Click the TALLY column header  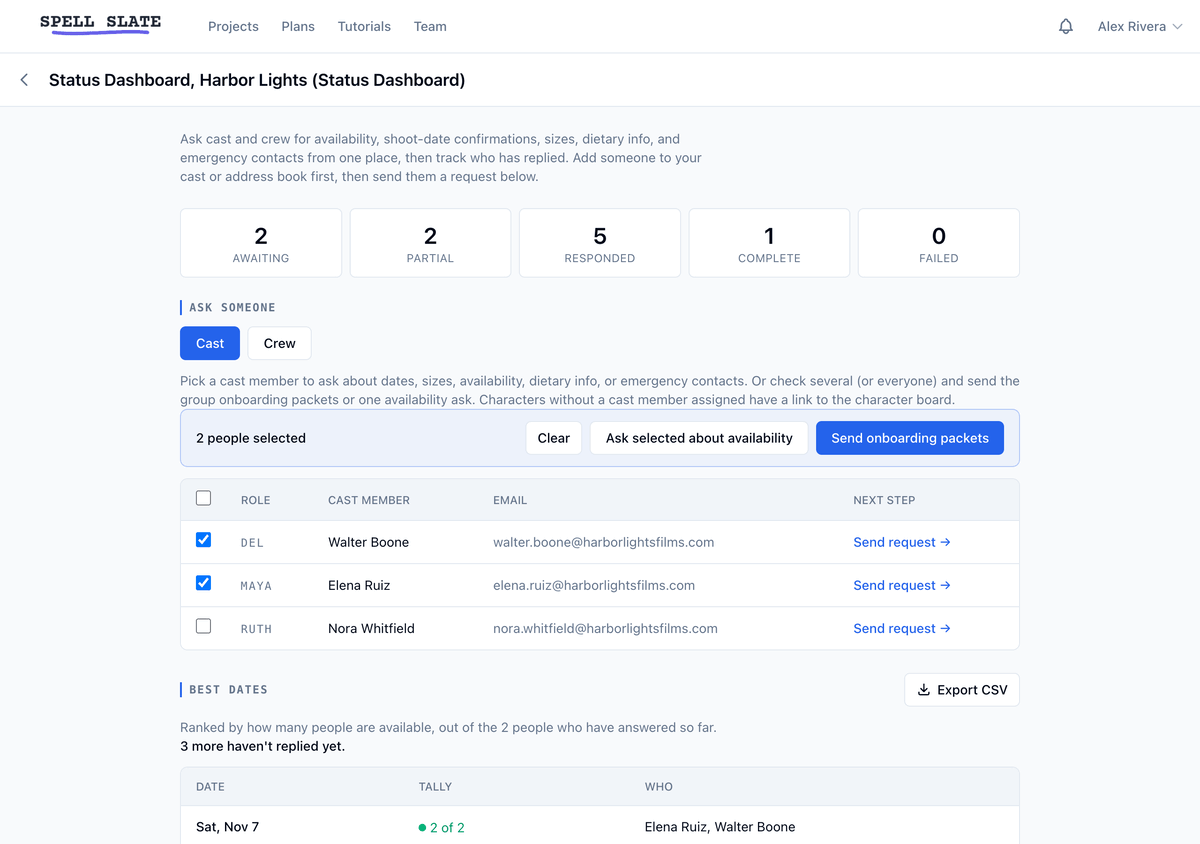pyautogui.click(x=435, y=787)
